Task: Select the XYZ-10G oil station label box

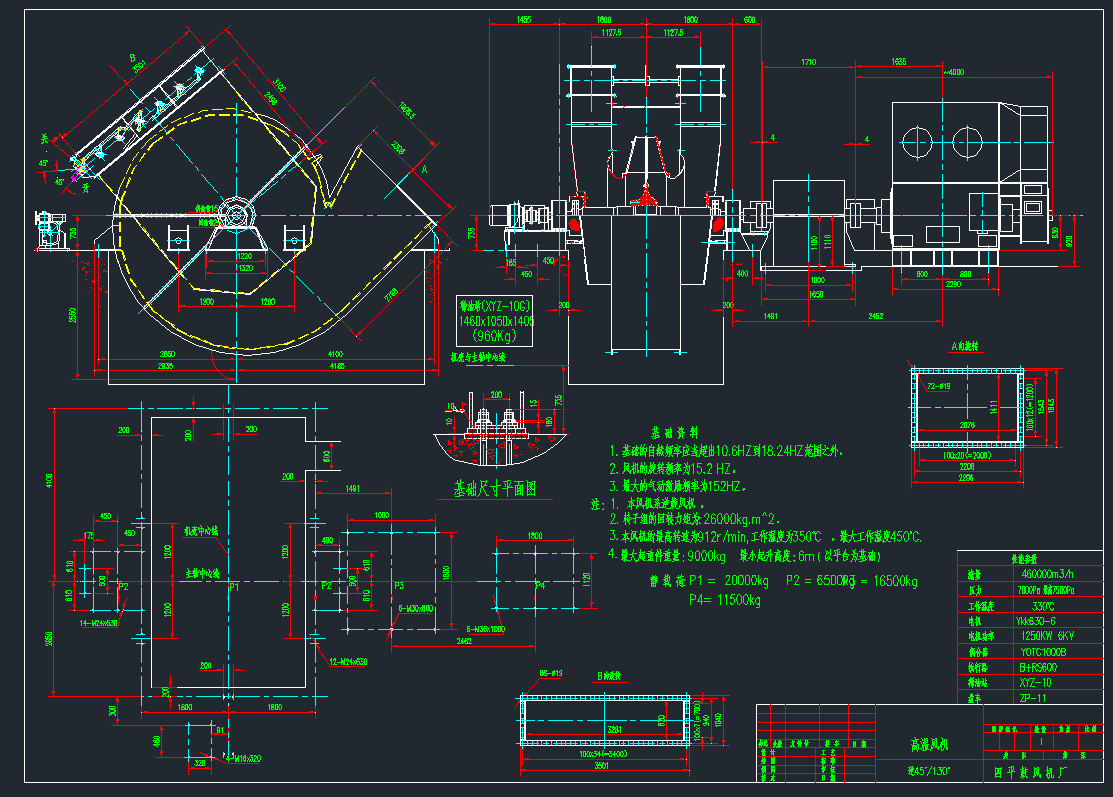Action: [496, 321]
